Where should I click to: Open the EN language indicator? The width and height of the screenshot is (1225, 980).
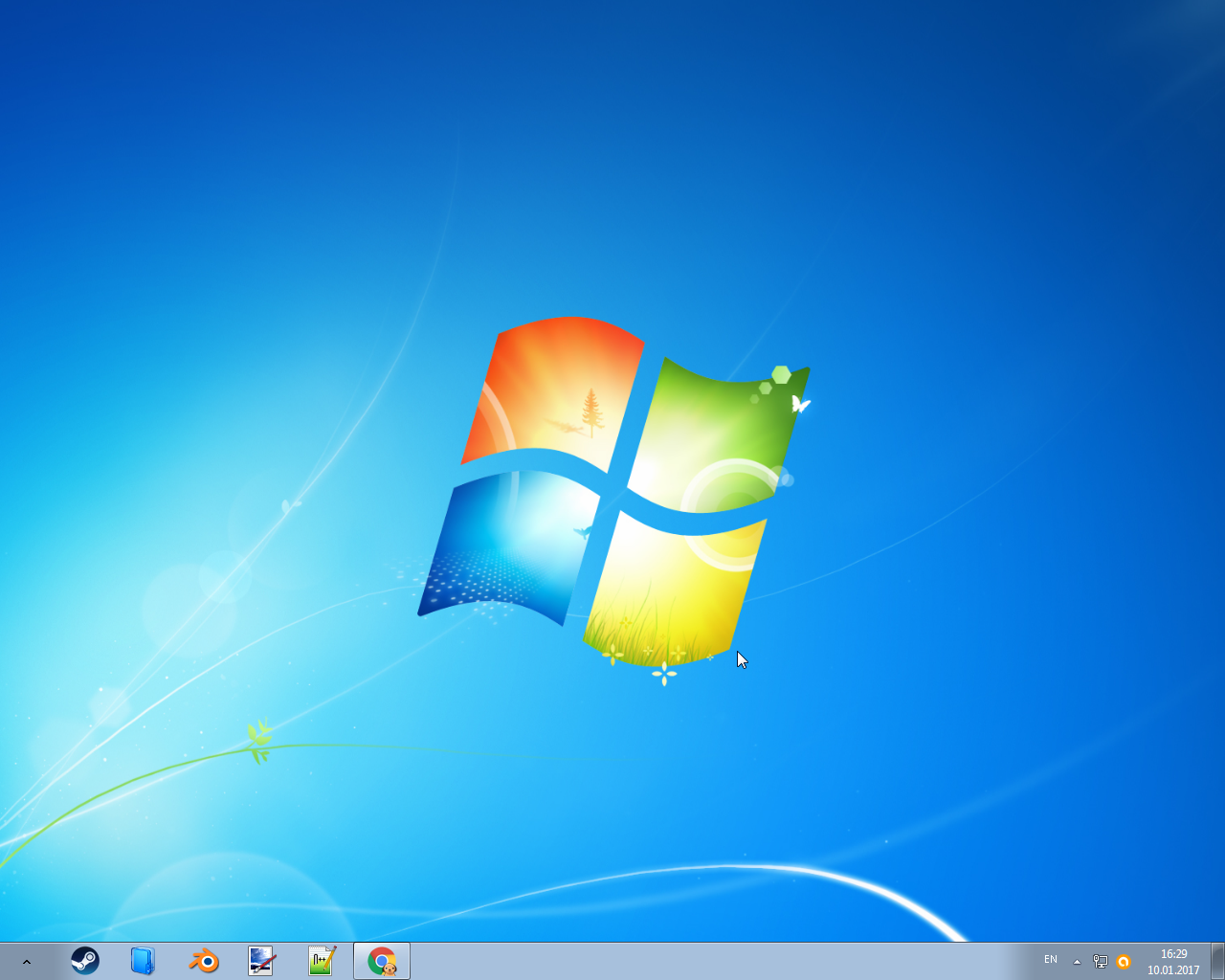[1051, 960]
